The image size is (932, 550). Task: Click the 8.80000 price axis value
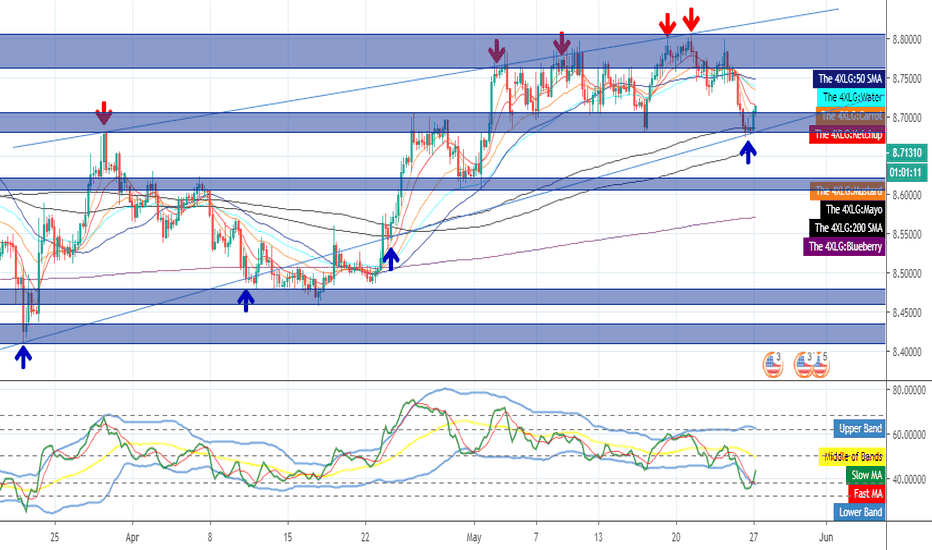906,40
